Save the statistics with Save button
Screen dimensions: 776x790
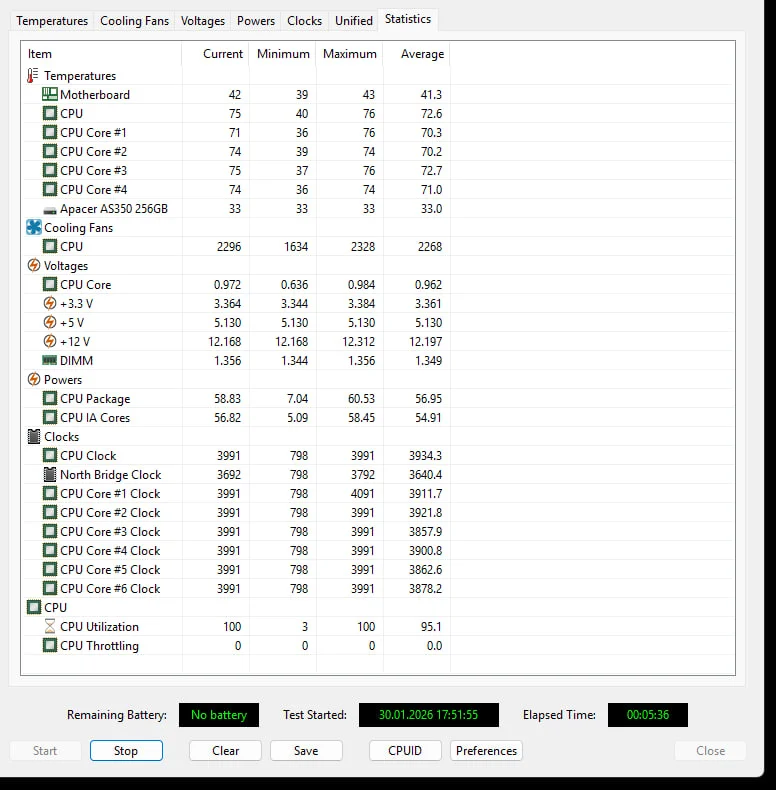[306, 751]
